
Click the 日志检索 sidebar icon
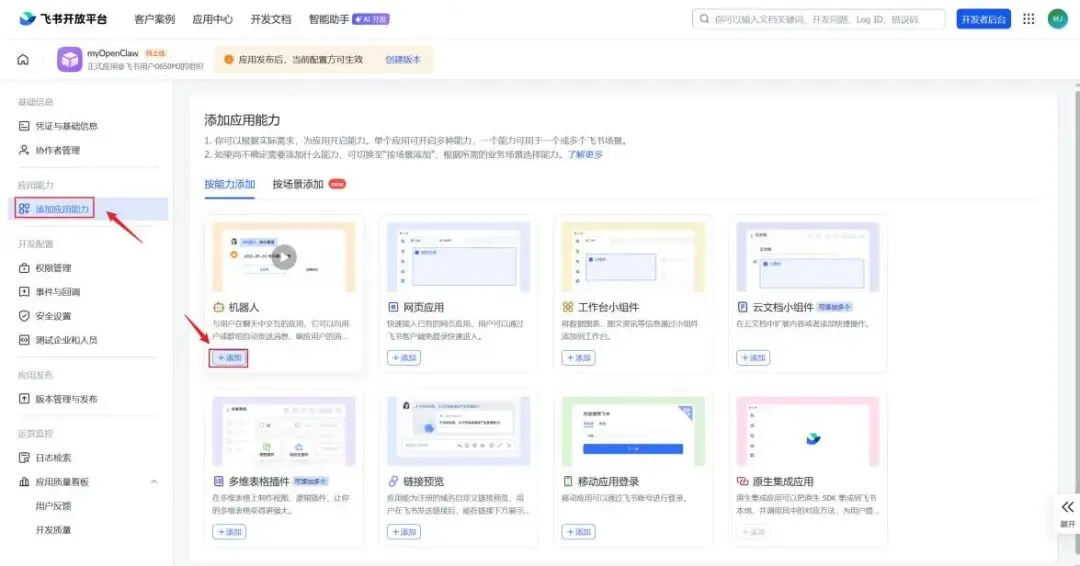point(24,458)
